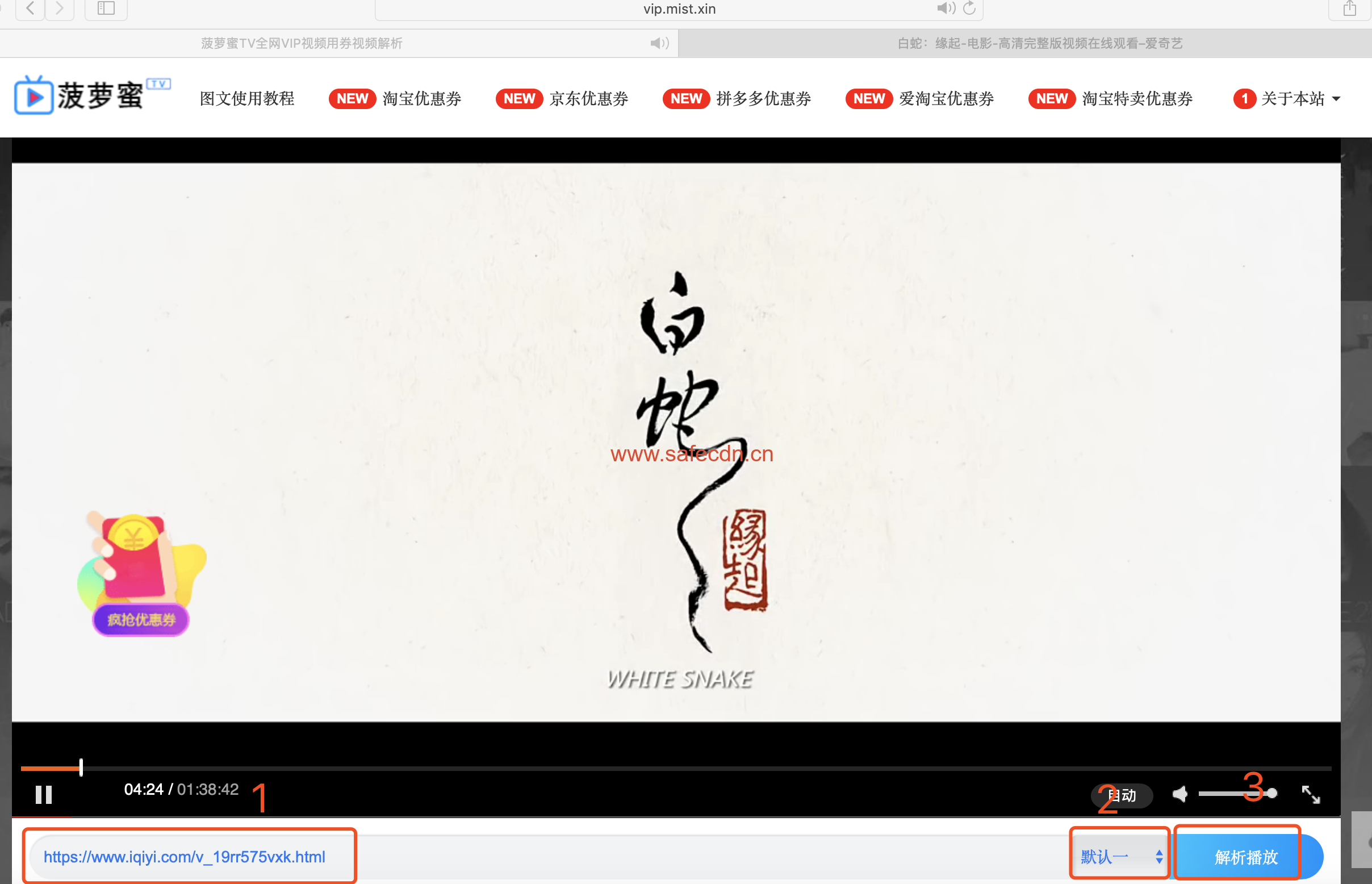Mute audio via address bar speaker icon

point(946,8)
